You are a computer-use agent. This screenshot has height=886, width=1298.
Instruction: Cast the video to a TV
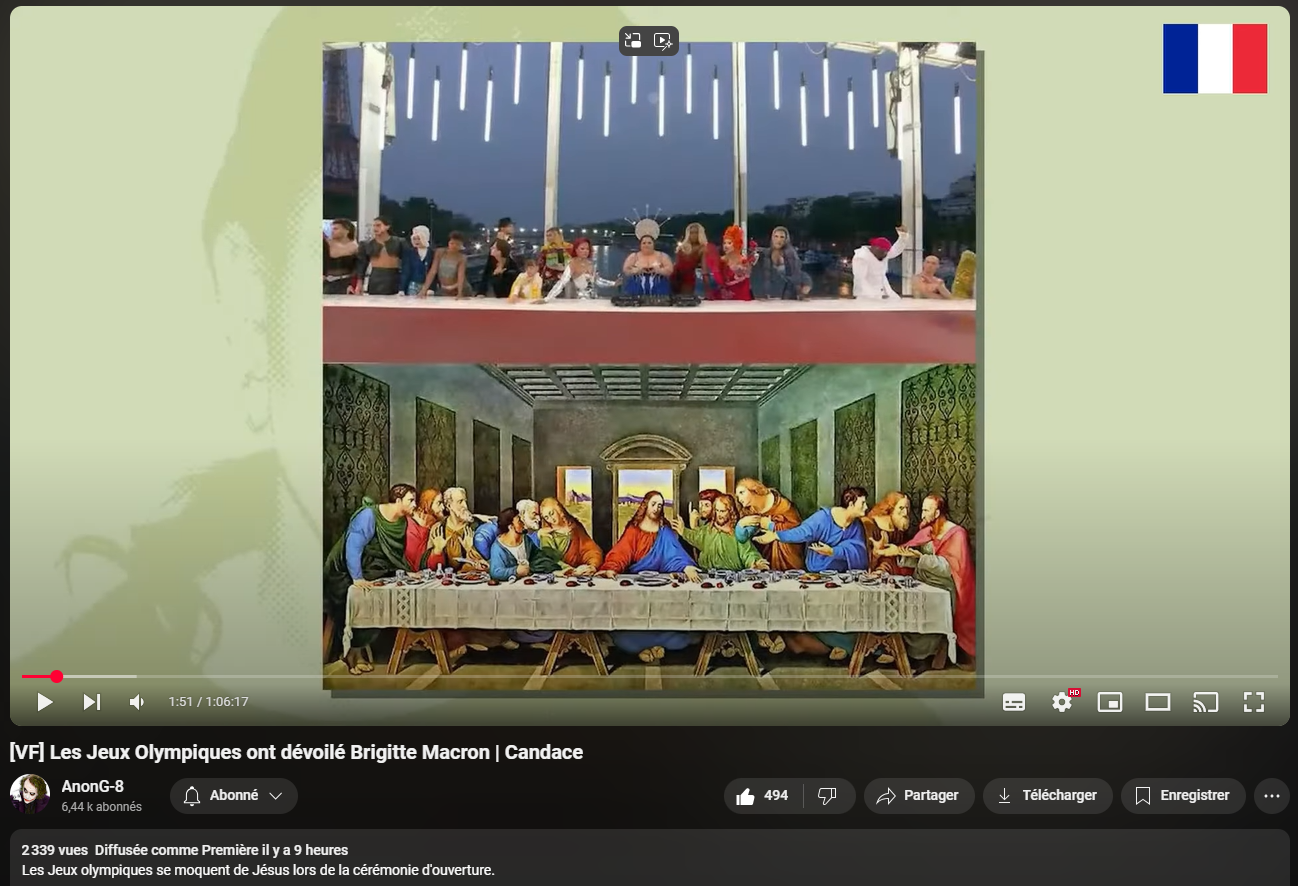(x=1206, y=702)
